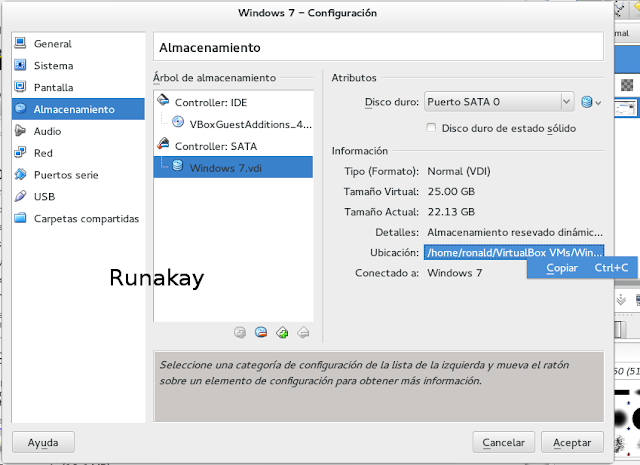The image size is (640, 465).
Task: Select Controller: IDE in storage tree
Action: click(233, 102)
